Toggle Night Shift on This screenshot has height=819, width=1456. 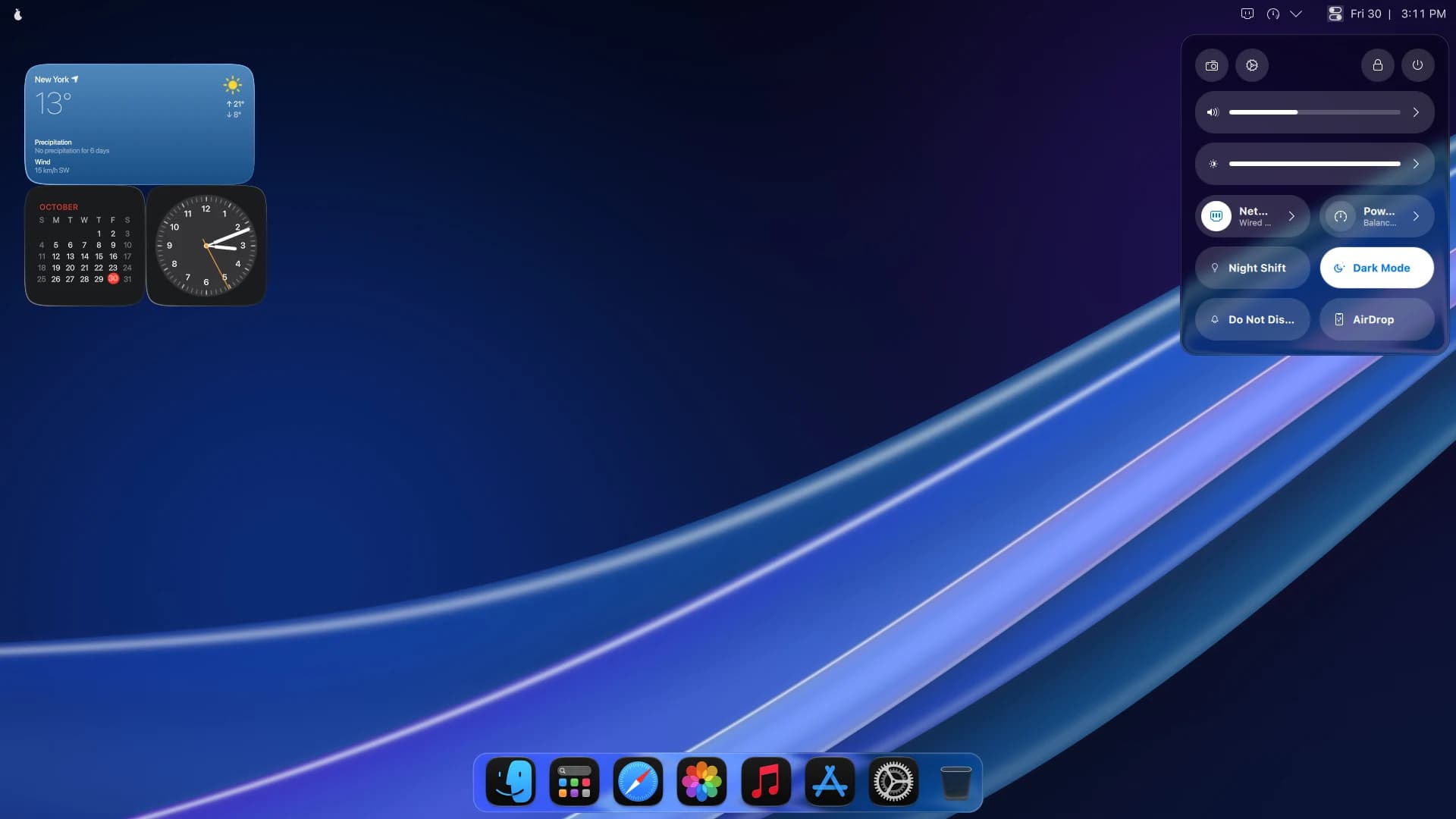click(x=1253, y=268)
